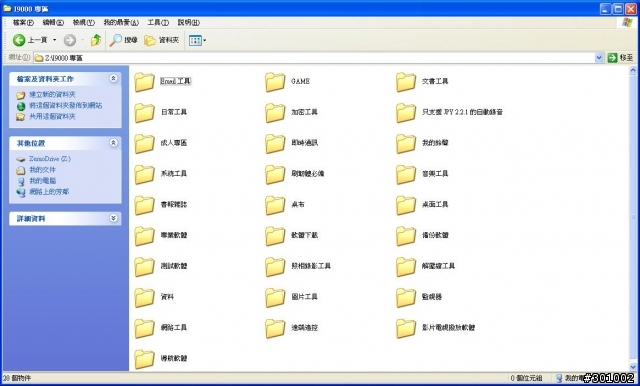Go up one folder level
The height and width of the screenshot is (386, 640).
click(96, 40)
